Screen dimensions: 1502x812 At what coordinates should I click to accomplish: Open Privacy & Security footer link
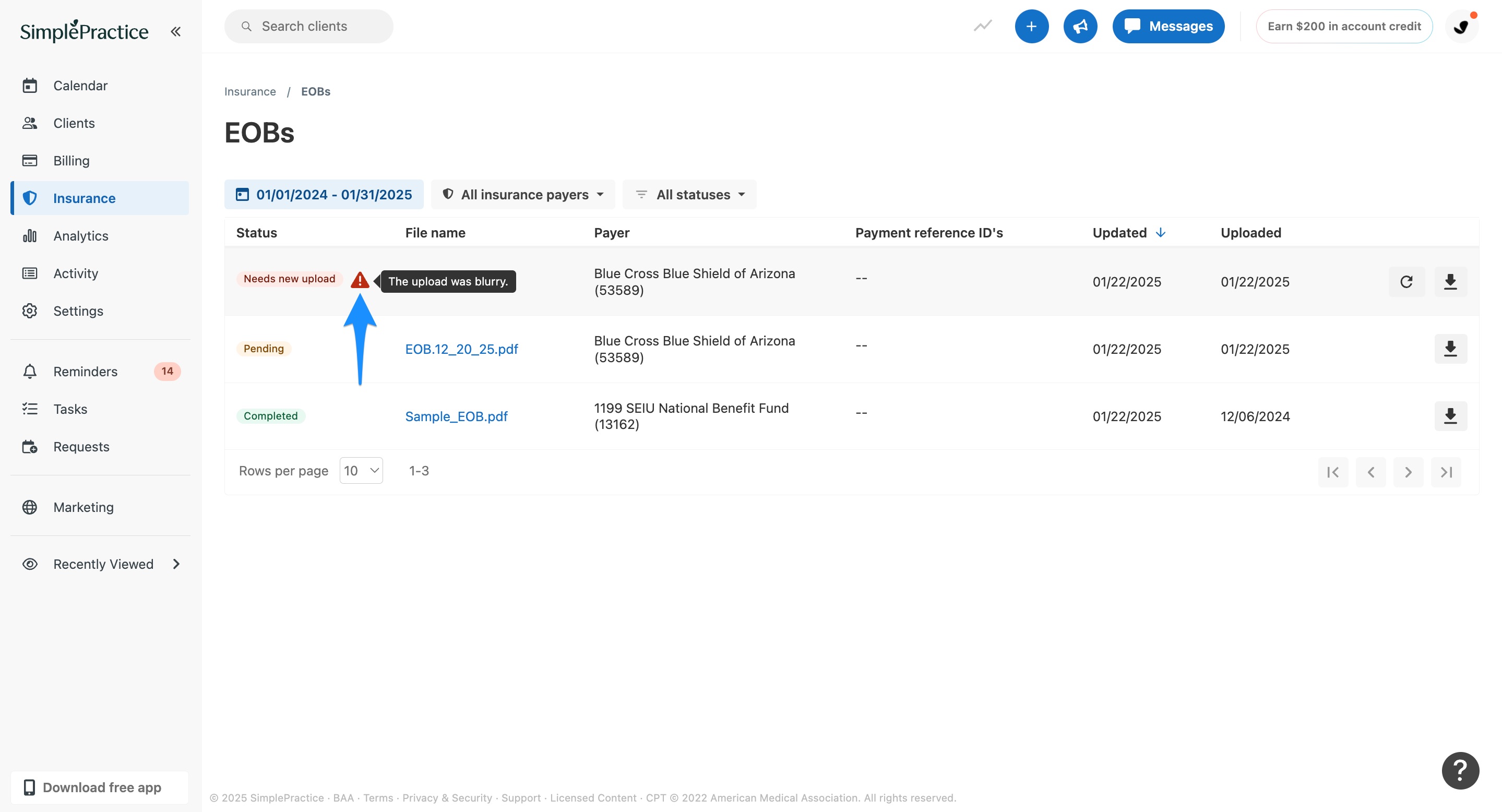(447, 798)
